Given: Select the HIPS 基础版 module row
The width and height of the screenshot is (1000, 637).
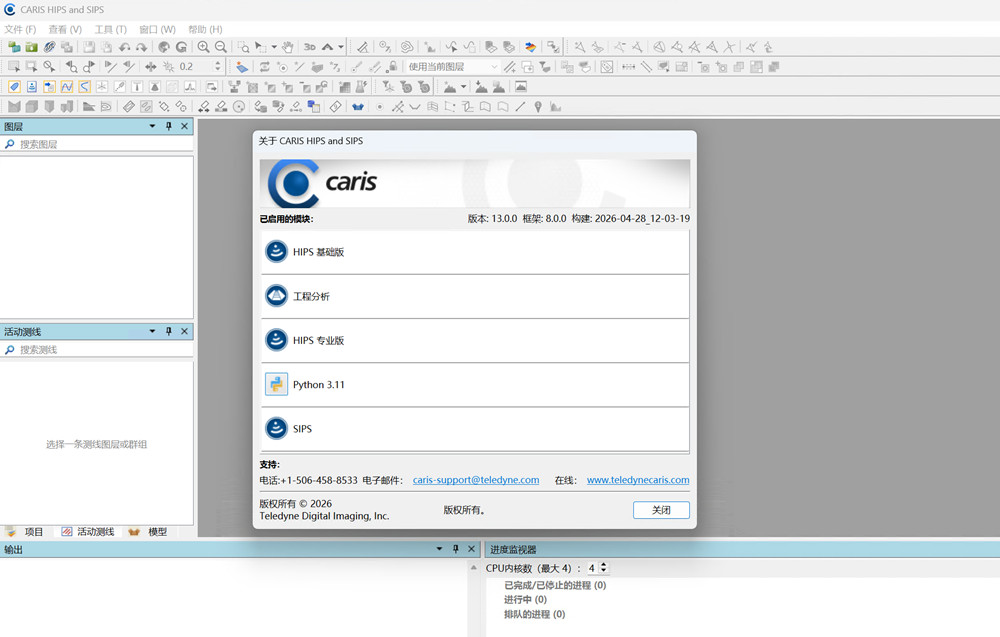Looking at the screenshot, I should pos(475,252).
